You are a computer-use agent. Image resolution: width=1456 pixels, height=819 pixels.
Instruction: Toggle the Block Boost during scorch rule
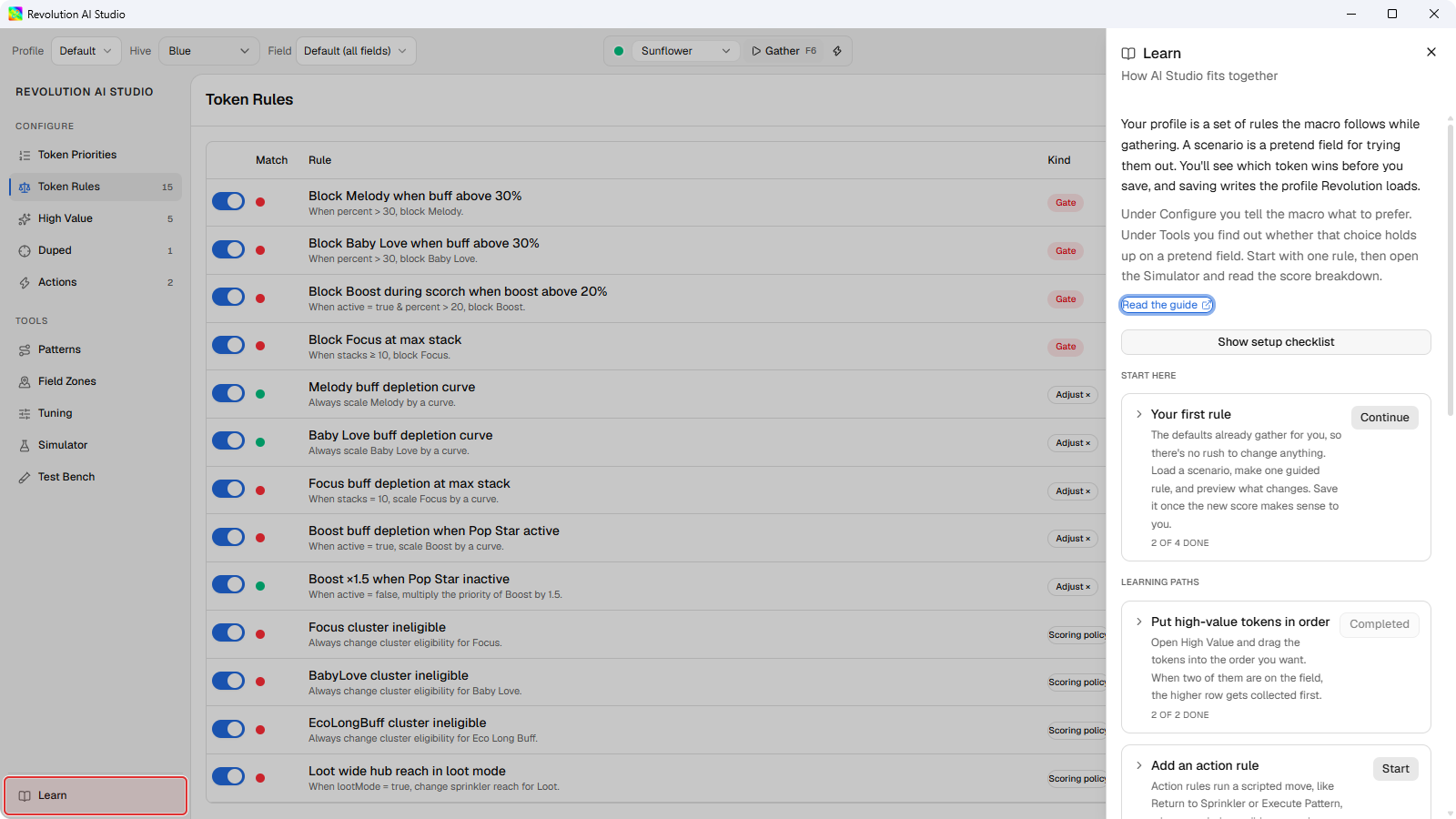(x=228, y=297)
